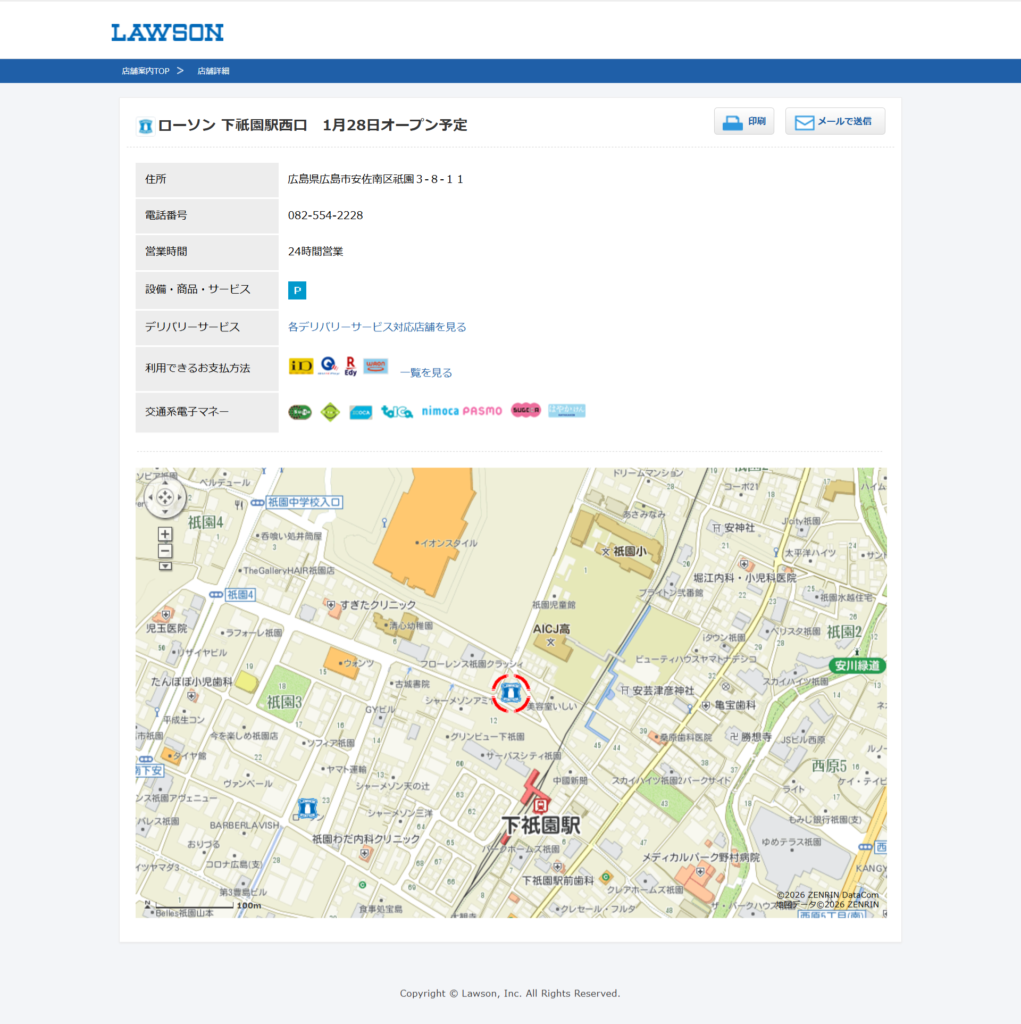Open the 一覧を見る payment list link
This screenshot has width=1021, height=1024.
[426, 373]
